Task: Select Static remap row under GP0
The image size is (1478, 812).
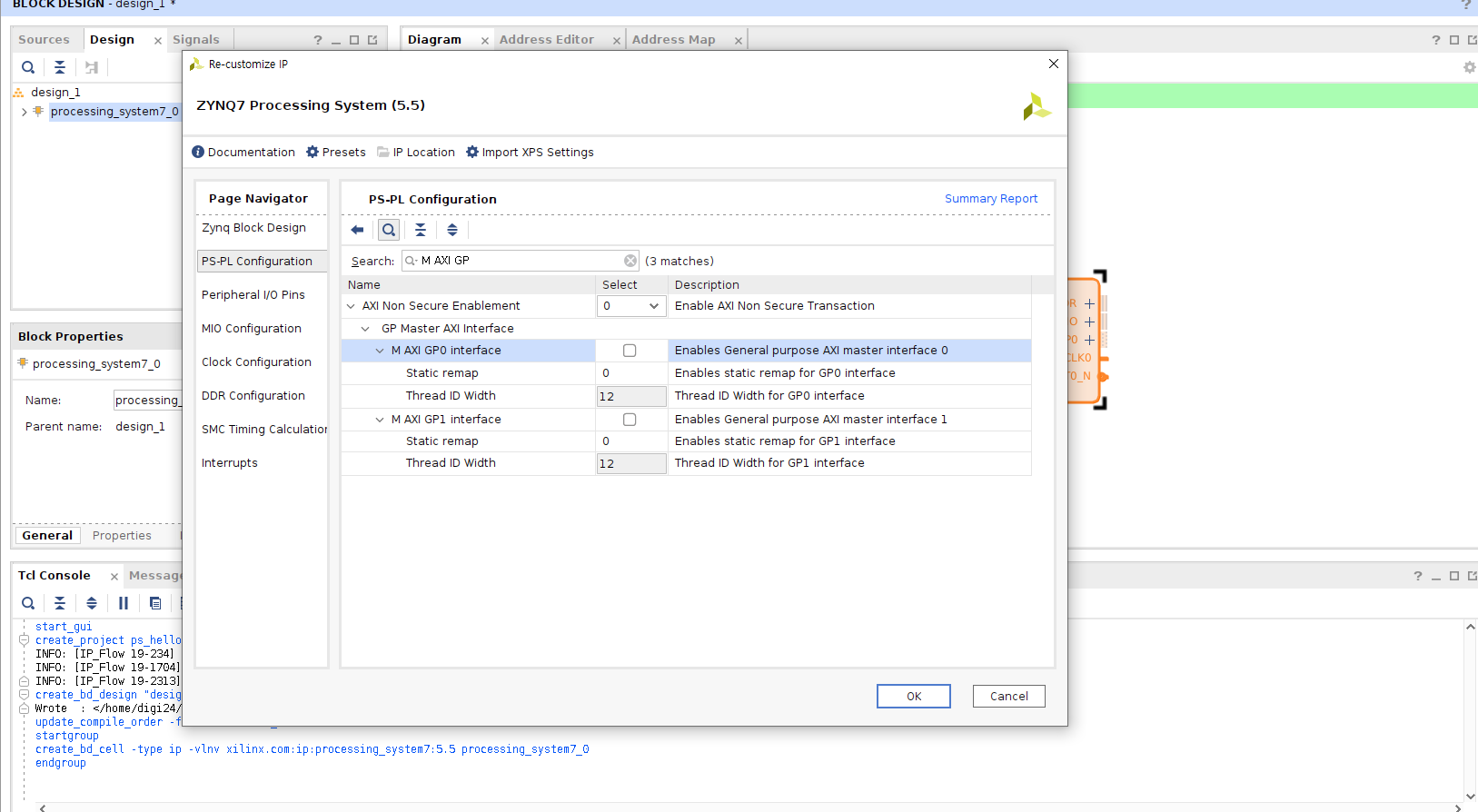Action: (687, 373)
